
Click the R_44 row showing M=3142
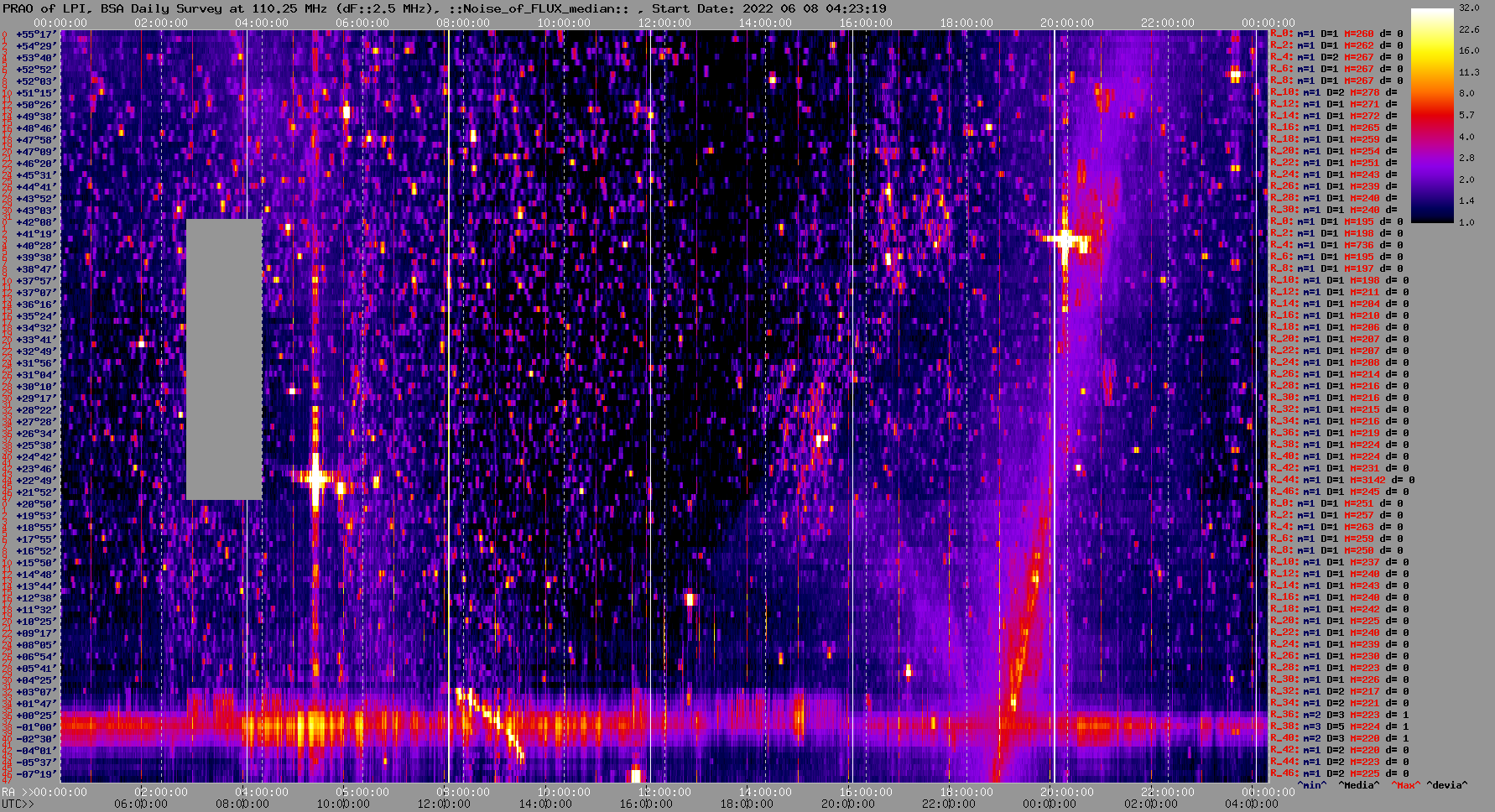[1342, 481]
